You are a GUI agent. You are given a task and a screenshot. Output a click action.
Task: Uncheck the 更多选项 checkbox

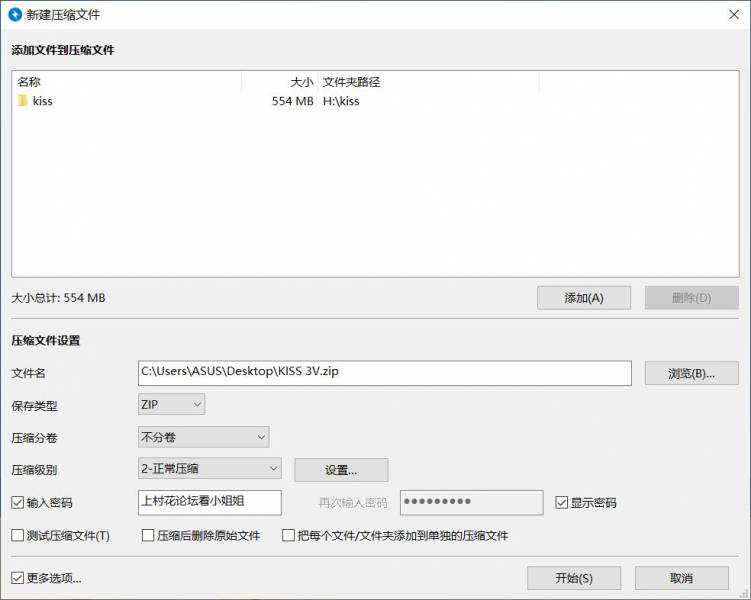(18, 578)
